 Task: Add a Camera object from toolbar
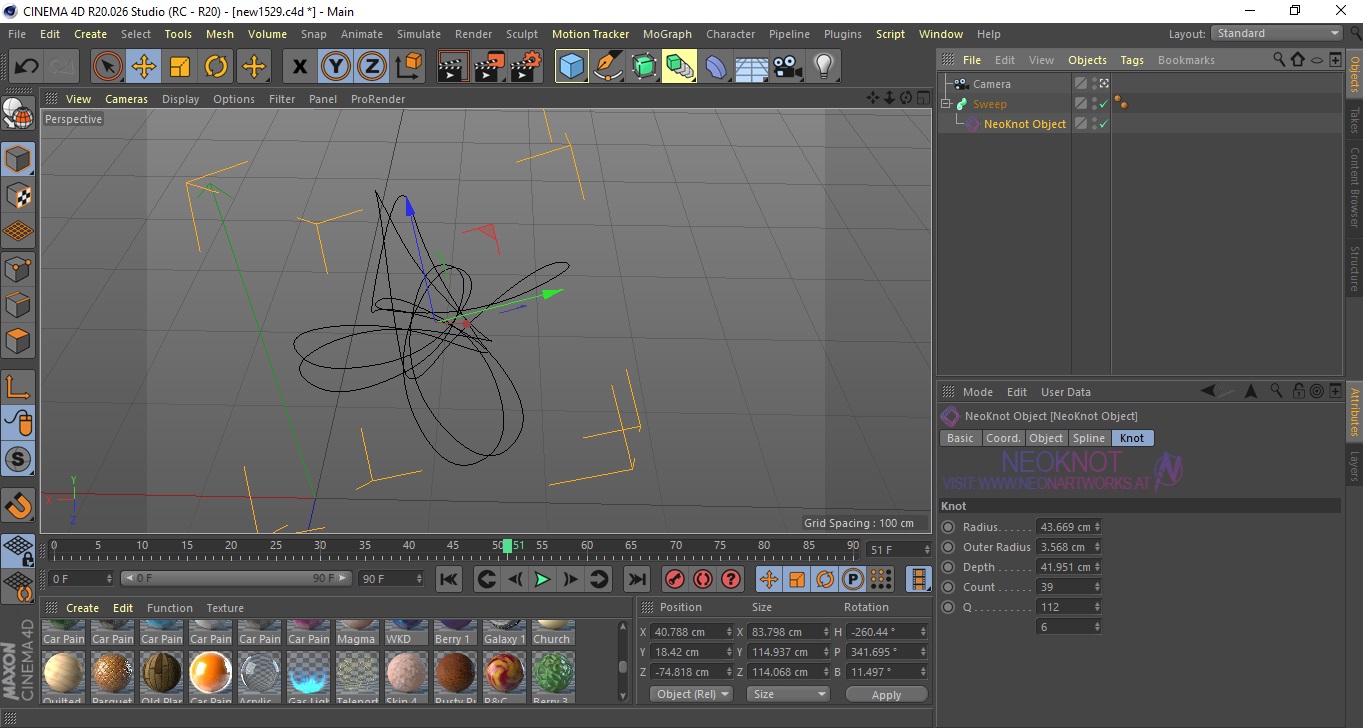(x=788, y=67)
